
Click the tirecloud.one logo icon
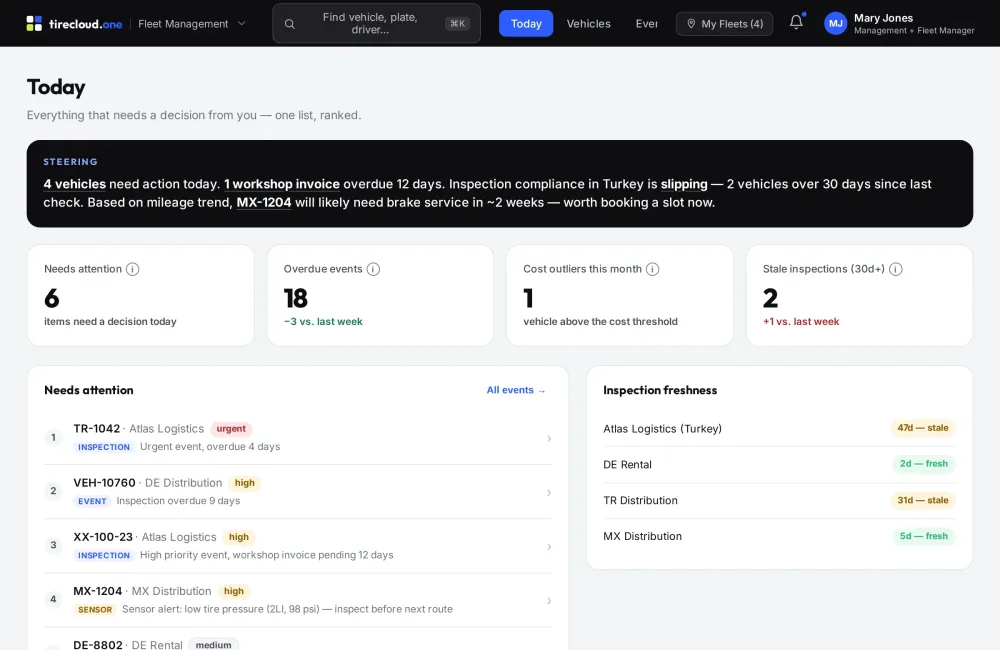point(34,24)
